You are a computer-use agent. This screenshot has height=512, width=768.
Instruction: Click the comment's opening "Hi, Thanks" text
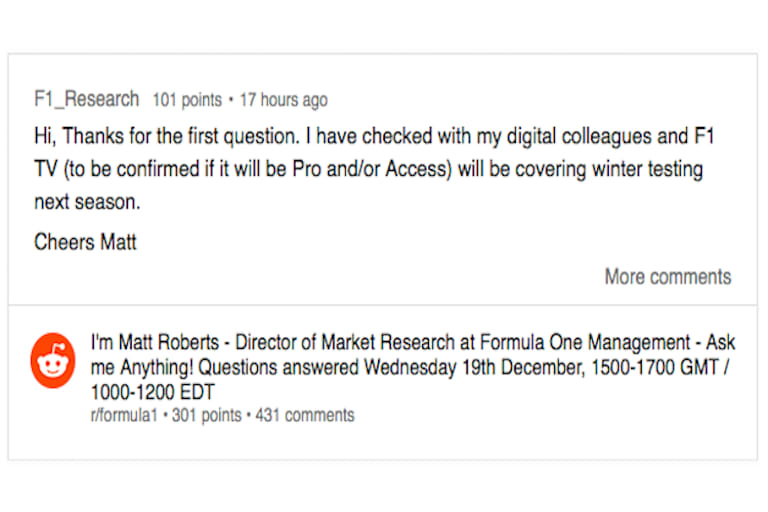(x=72, y=137)
